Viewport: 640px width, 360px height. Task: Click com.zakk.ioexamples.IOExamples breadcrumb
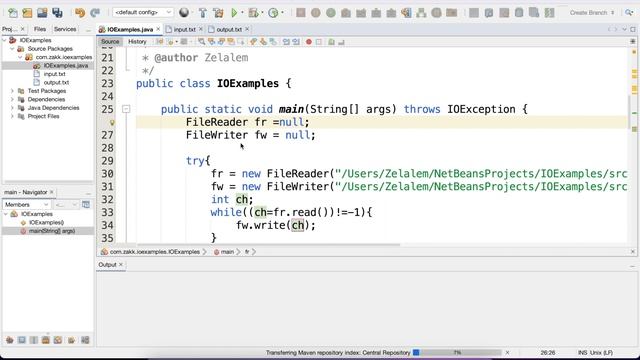pyautogui.click(x=154, y=252)
